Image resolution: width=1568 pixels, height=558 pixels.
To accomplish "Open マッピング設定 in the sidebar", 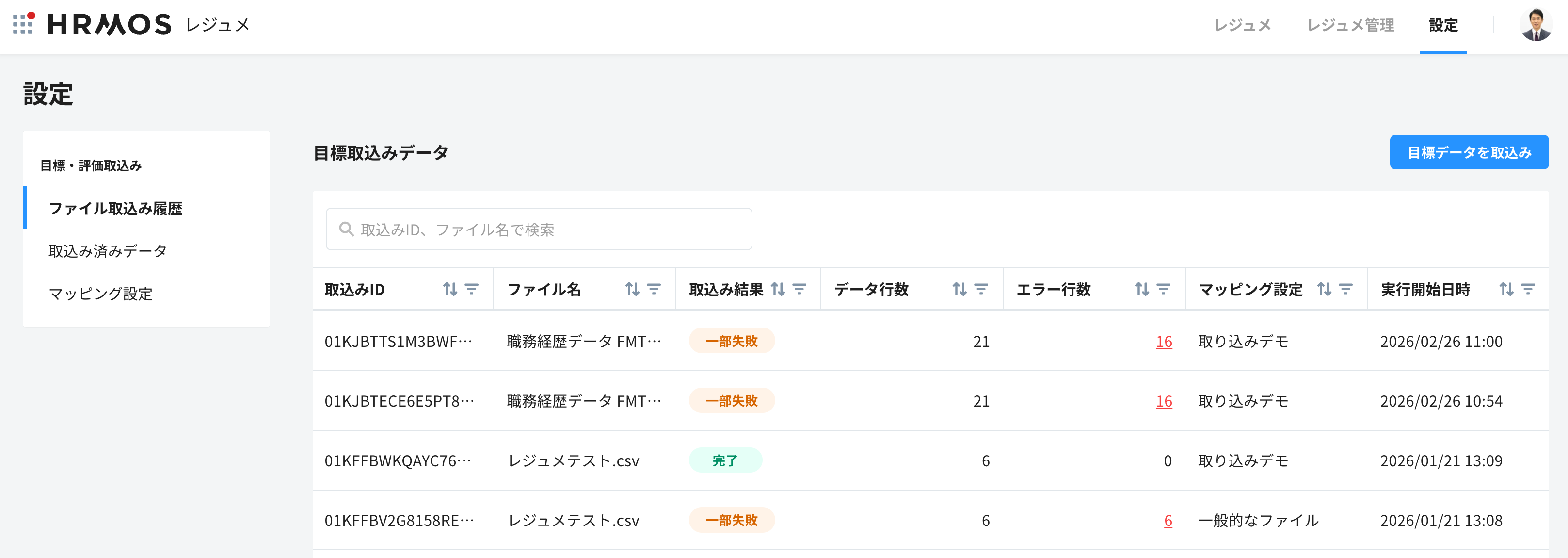I will tap(100, 294).
